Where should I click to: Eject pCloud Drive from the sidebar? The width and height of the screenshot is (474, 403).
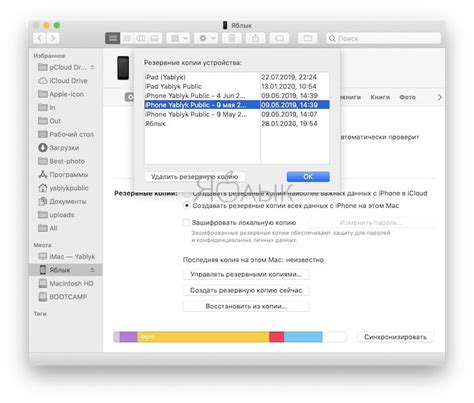pos(92,67)
